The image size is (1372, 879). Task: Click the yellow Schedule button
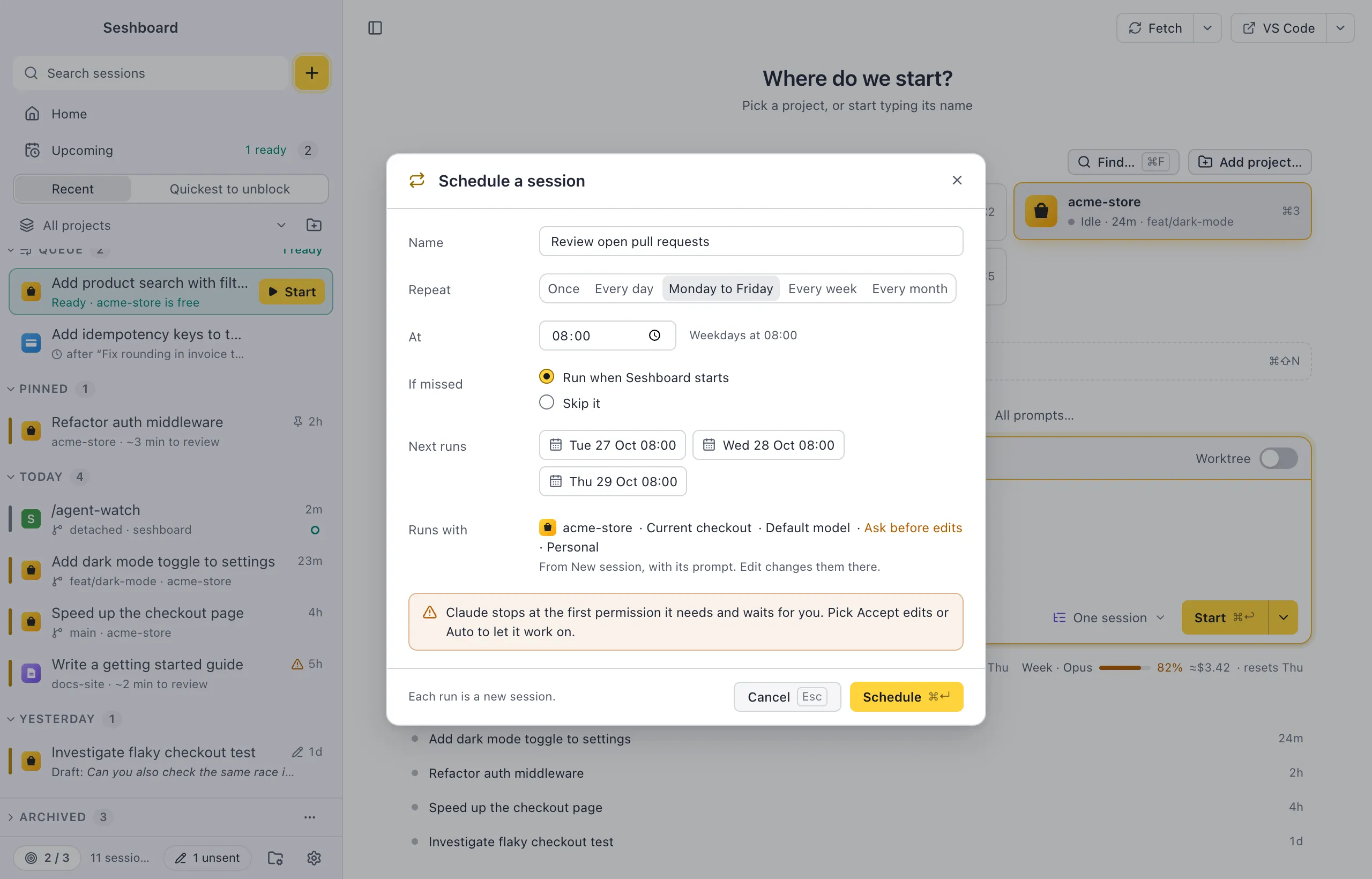coord(906,697)
